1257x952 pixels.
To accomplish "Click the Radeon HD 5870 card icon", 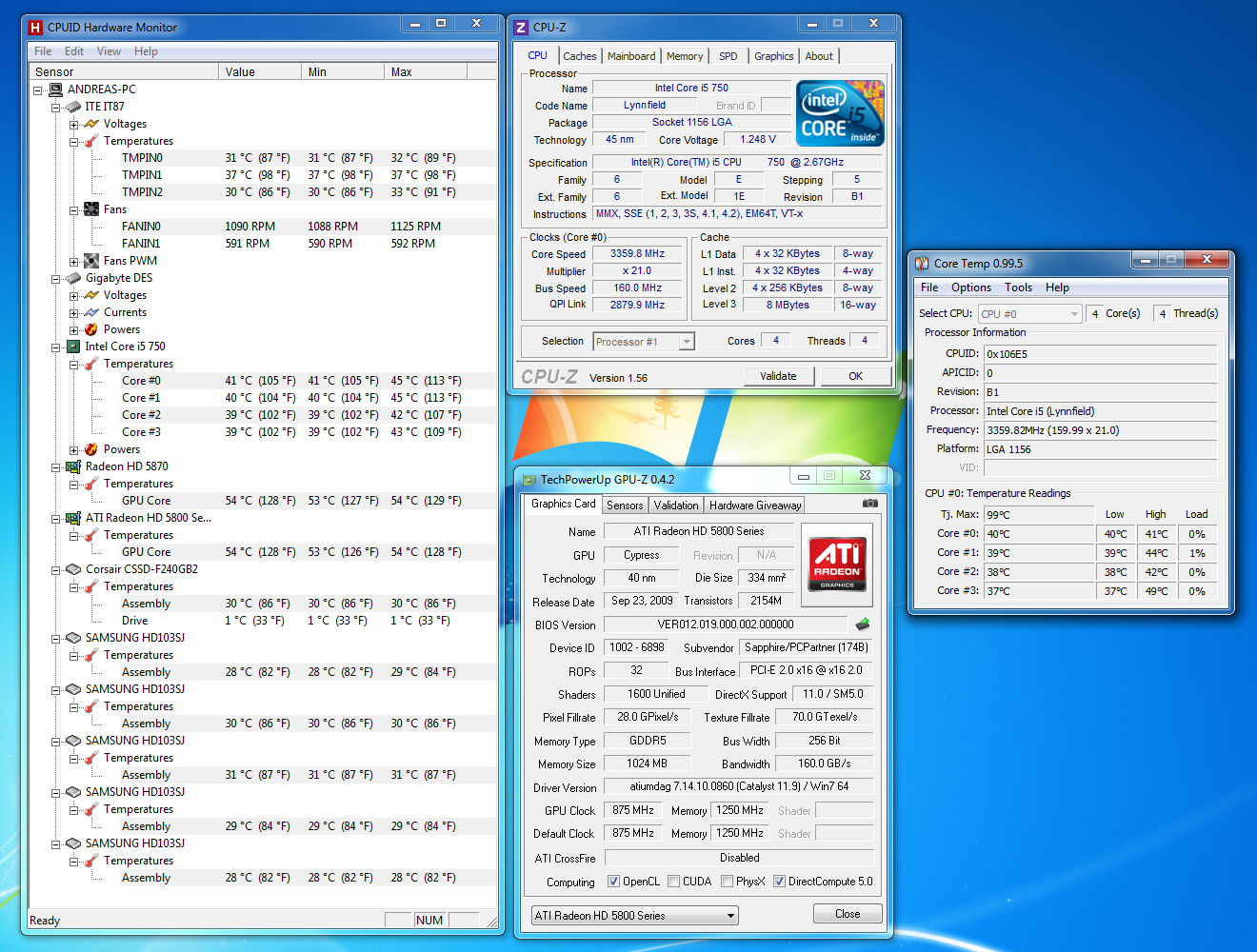I will pos(73,466).
